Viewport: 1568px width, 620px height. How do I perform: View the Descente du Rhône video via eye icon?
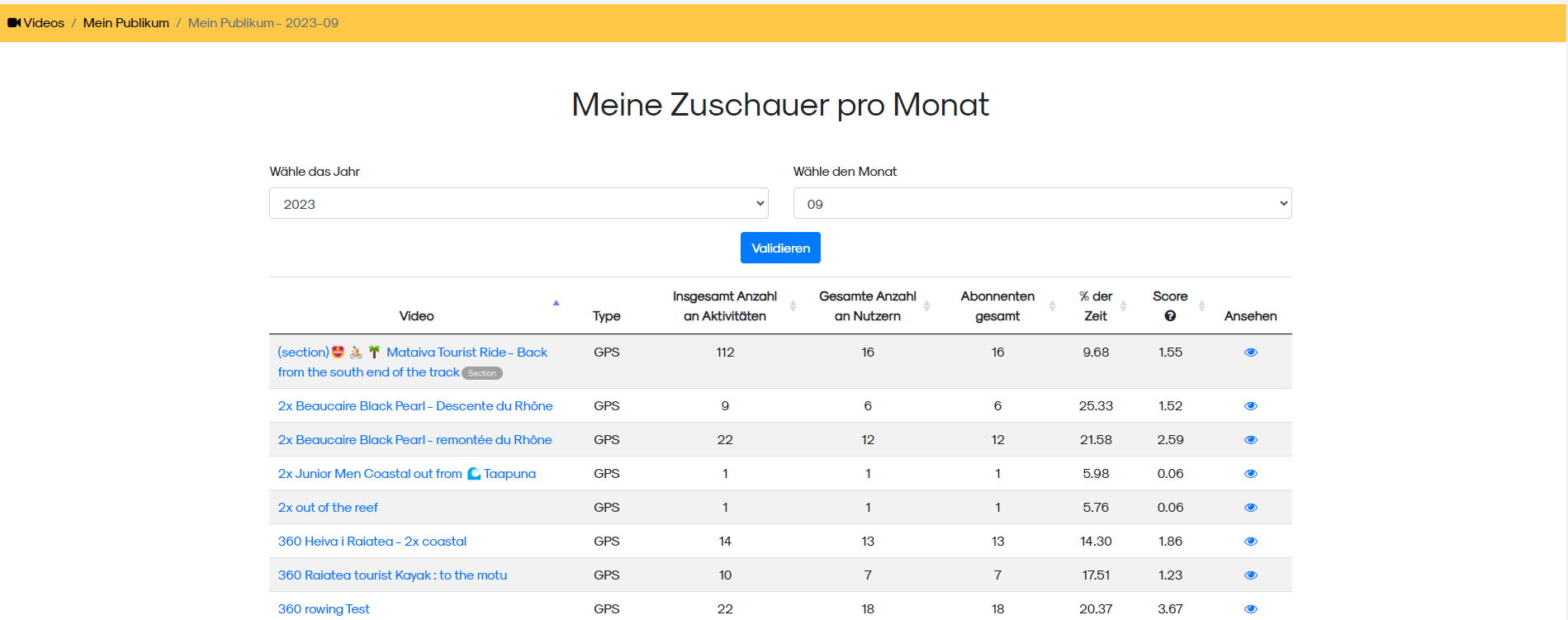coord(1250,406)
